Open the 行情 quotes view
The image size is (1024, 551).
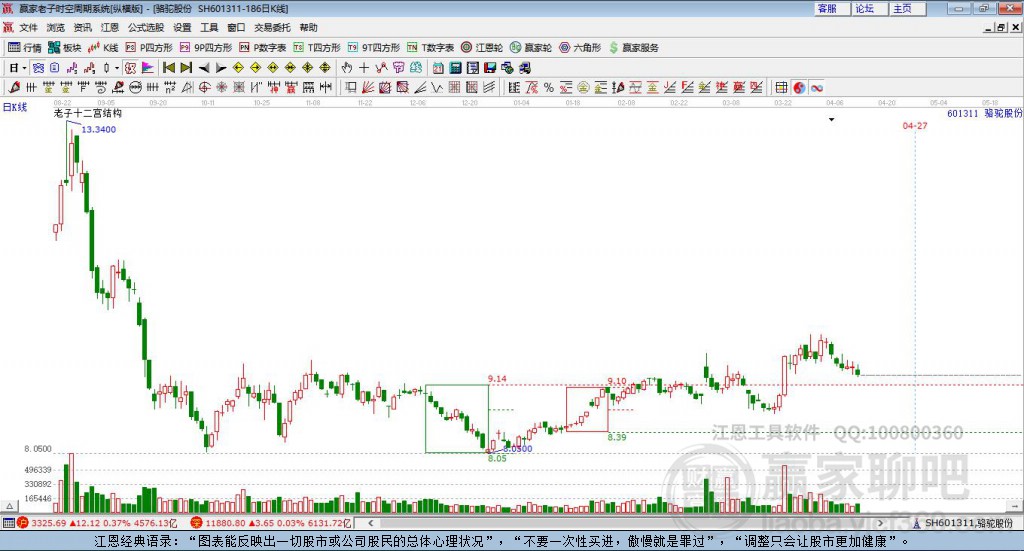[24, 48]
